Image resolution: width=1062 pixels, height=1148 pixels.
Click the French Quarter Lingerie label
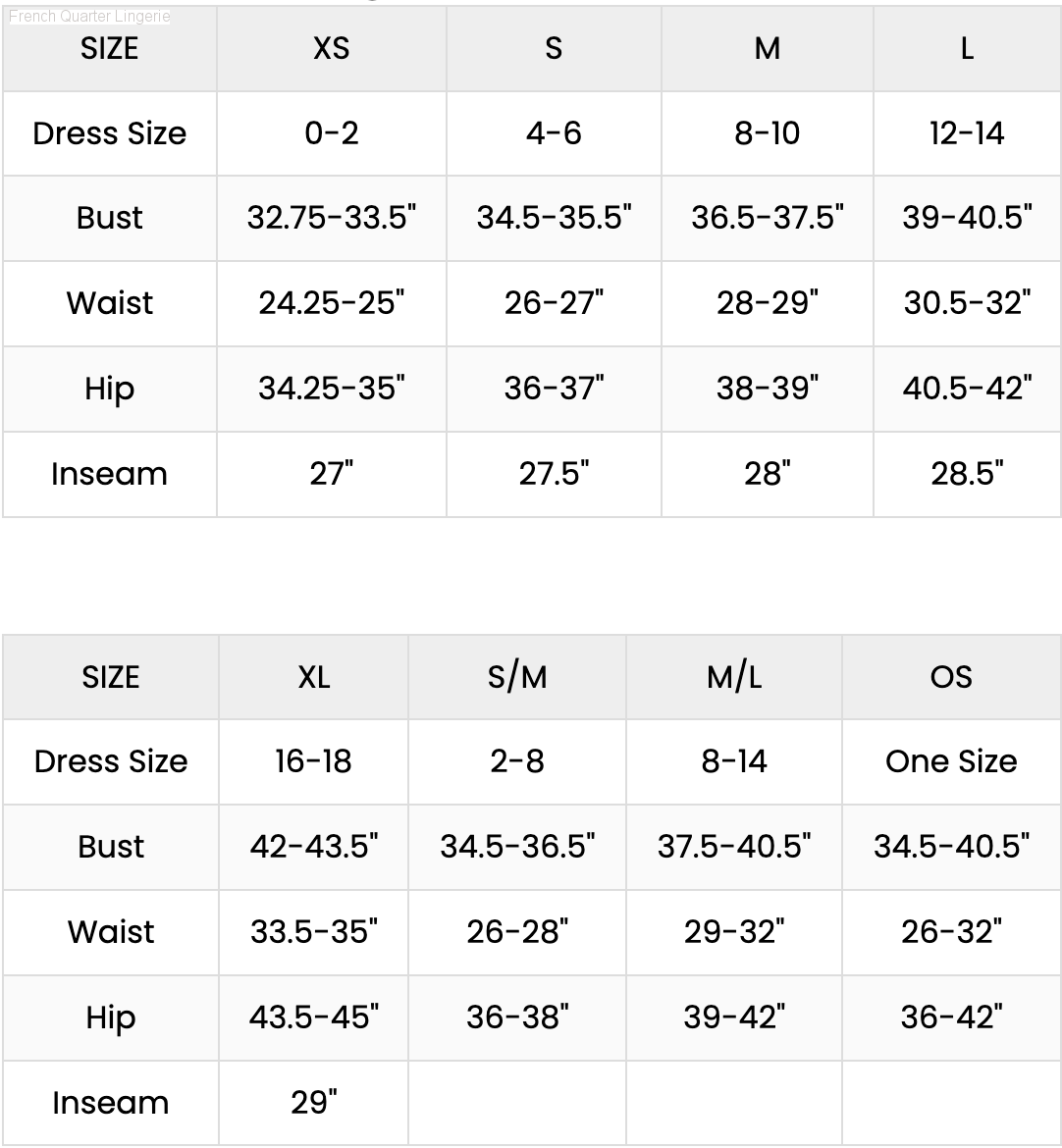(89, 17)
